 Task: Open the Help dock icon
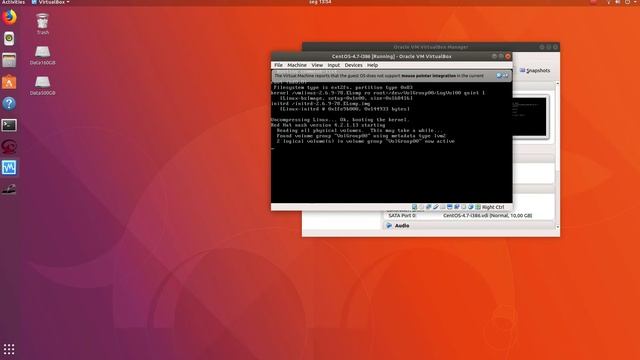point(9,104)
